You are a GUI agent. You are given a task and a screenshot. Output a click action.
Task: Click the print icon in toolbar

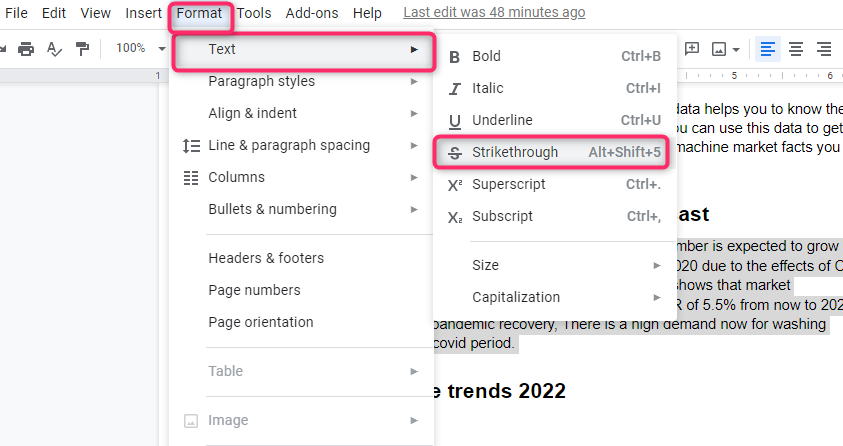pyautogui.click(x=26, y=49)
